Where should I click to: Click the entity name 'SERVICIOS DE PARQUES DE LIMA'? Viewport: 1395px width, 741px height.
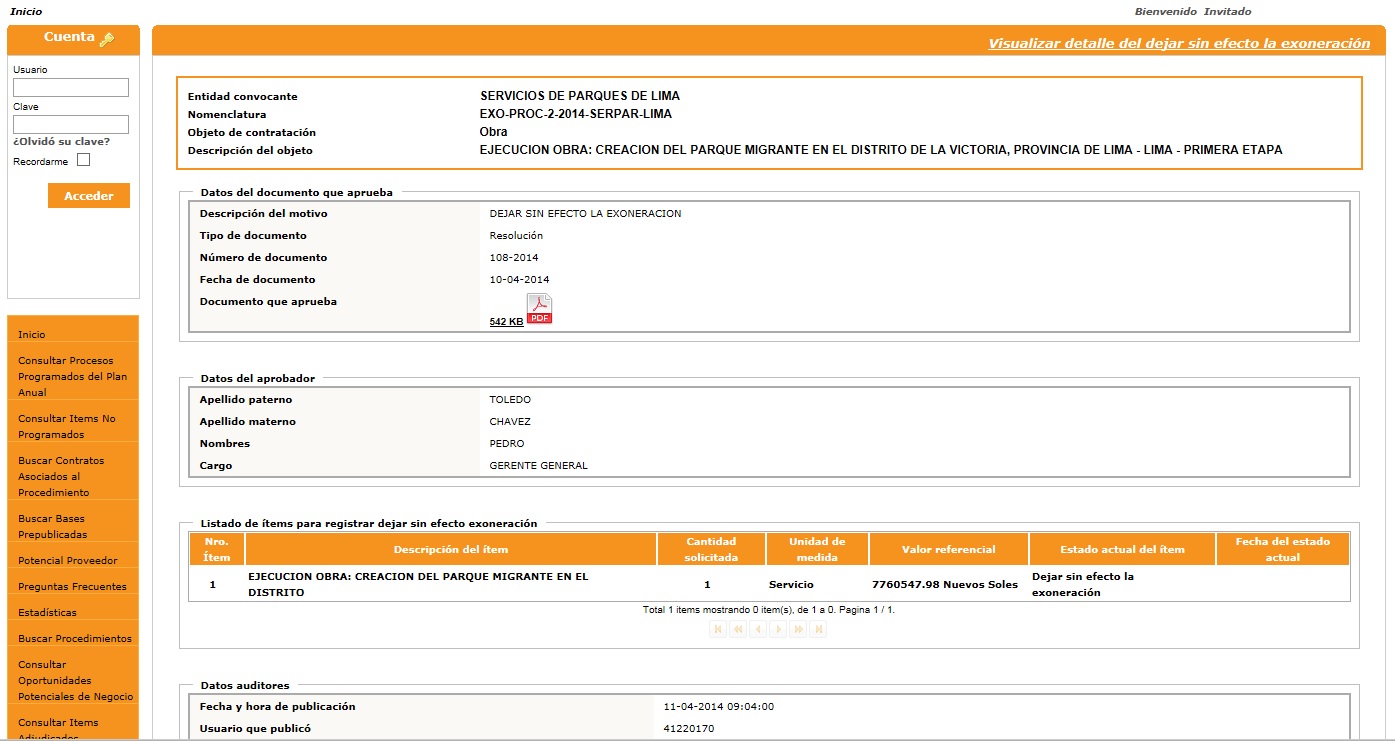coord(580,96)
